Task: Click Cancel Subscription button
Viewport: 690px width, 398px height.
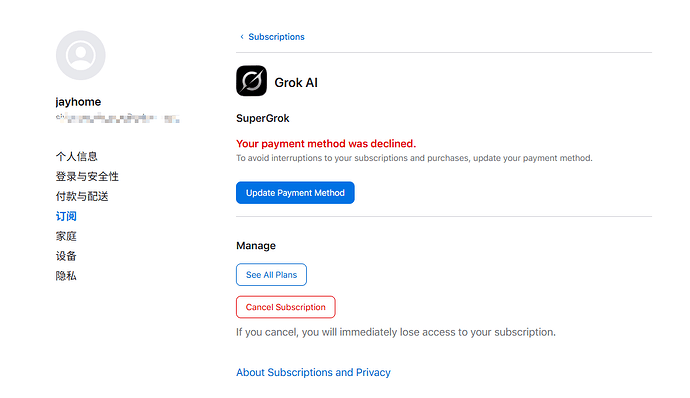Action: [x=286, y=307]
